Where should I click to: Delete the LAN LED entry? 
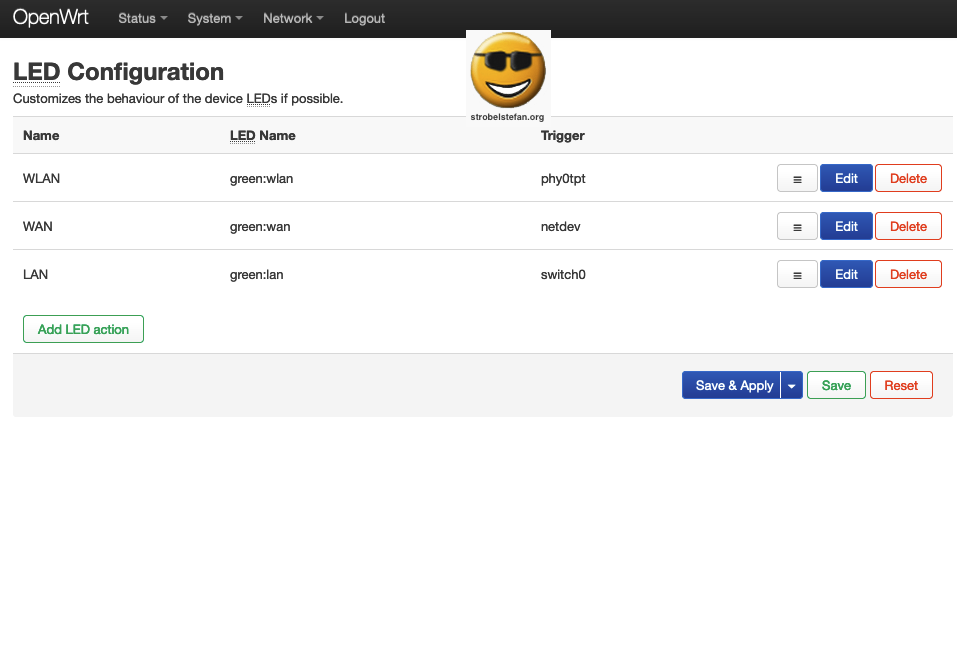click(908, 275)
